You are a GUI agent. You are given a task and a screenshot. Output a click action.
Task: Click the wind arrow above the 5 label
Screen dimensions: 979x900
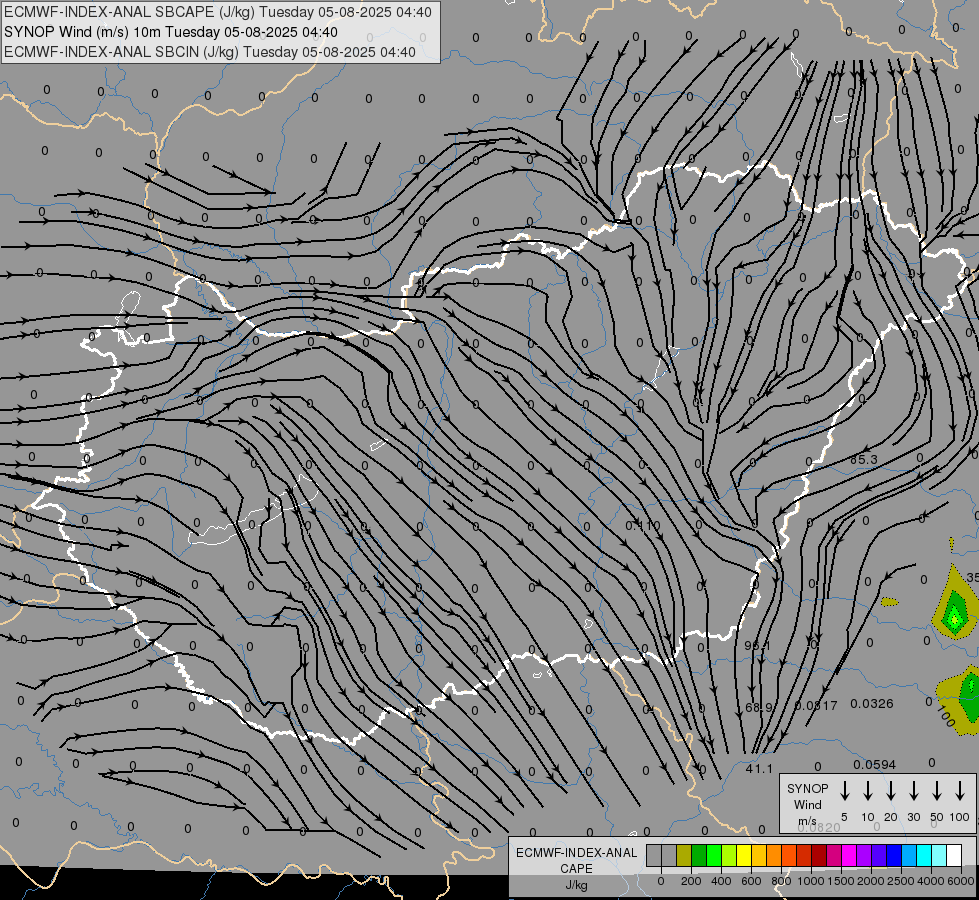tap(844, 791)
